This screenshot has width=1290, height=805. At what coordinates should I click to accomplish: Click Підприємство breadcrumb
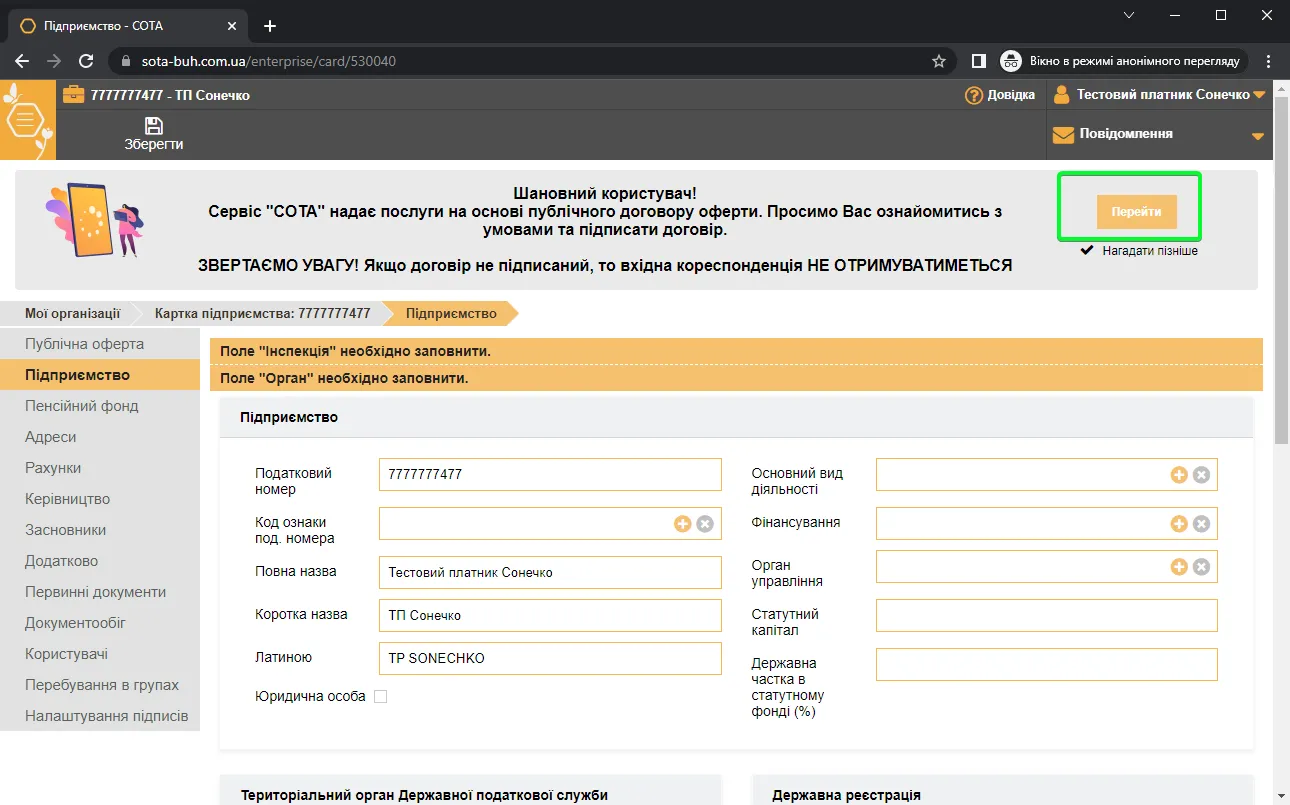click(x=451, y=313)
